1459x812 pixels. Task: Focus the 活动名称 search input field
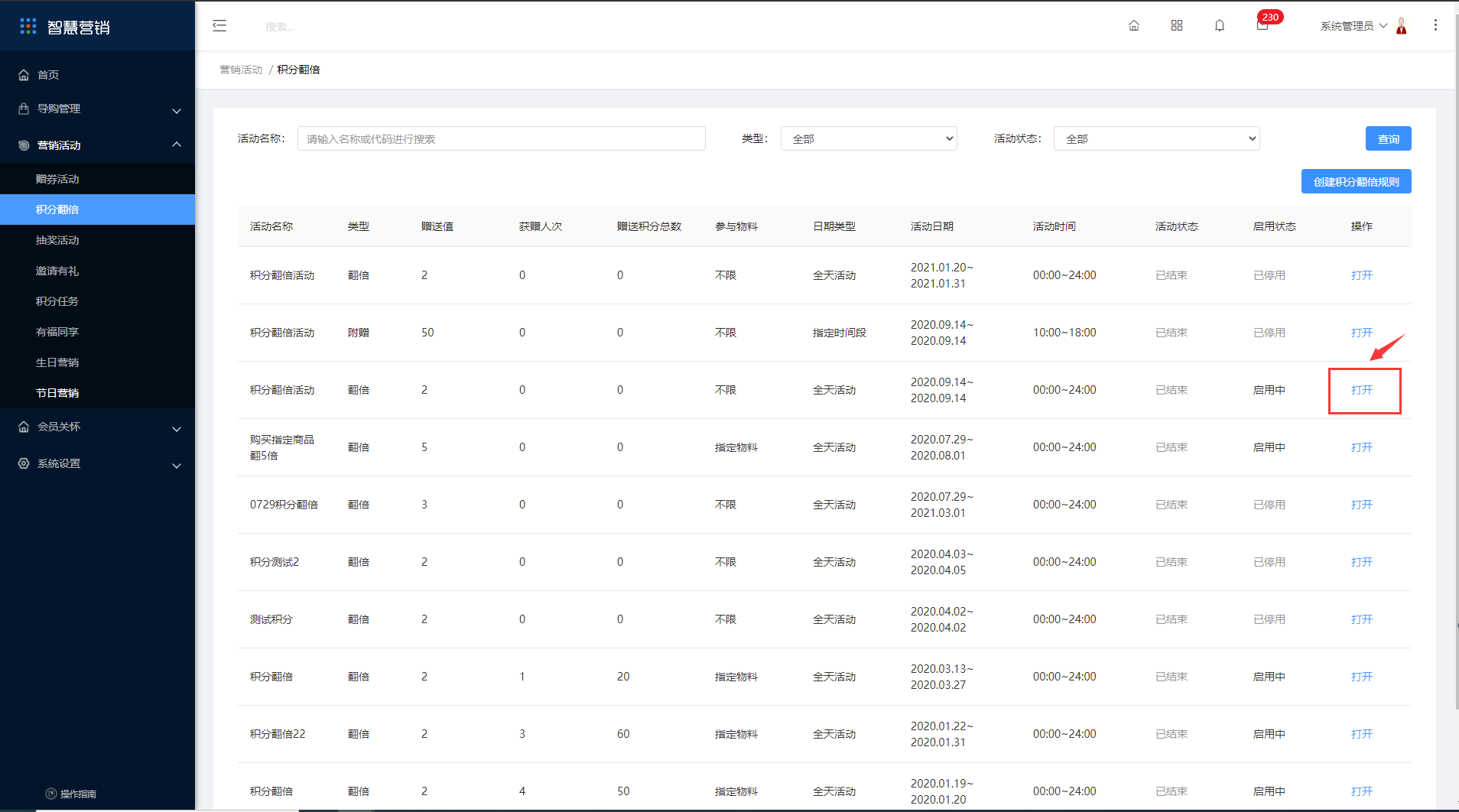coord(501,138)
